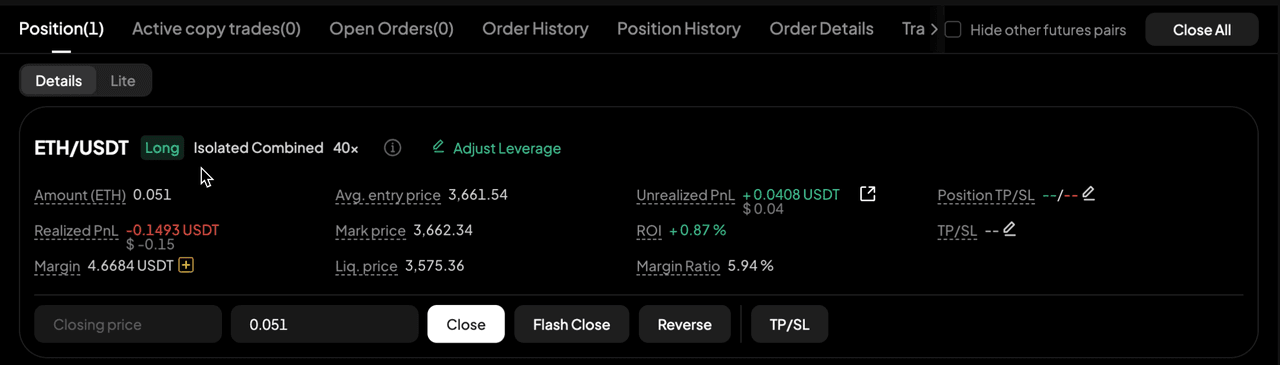Edit Position TP/SL with pencil icon
Viewport: 1280px width, 365px height.
[x=1089, y=193]
